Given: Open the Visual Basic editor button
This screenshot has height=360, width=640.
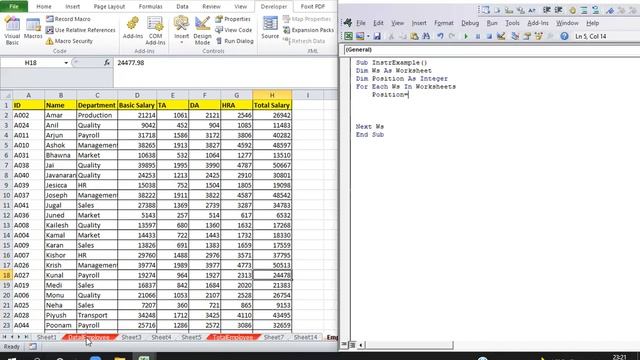Looking at the screenshot, I should tap(12, 31).
